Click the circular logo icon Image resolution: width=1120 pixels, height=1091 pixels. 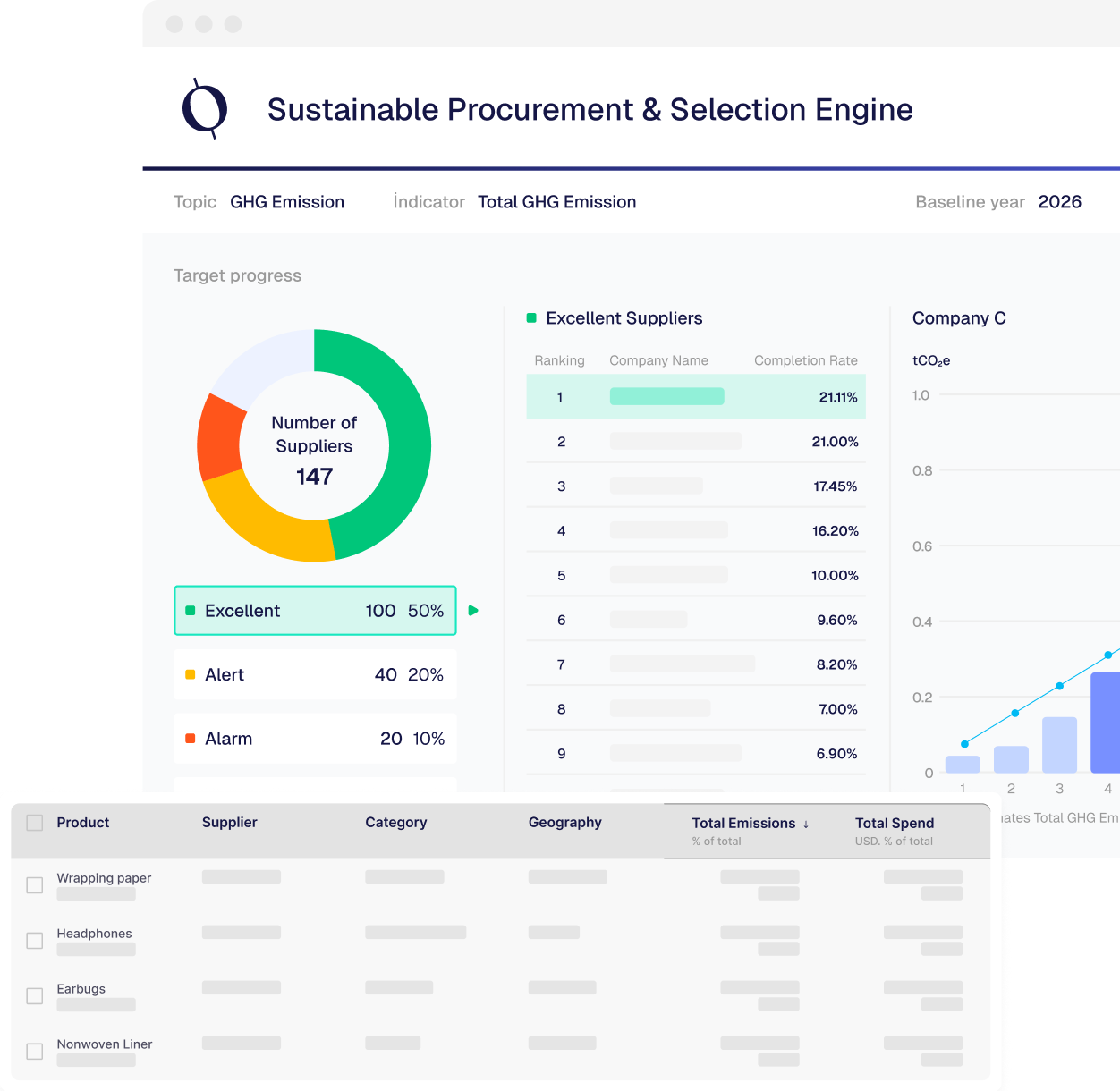click(203, 109)
